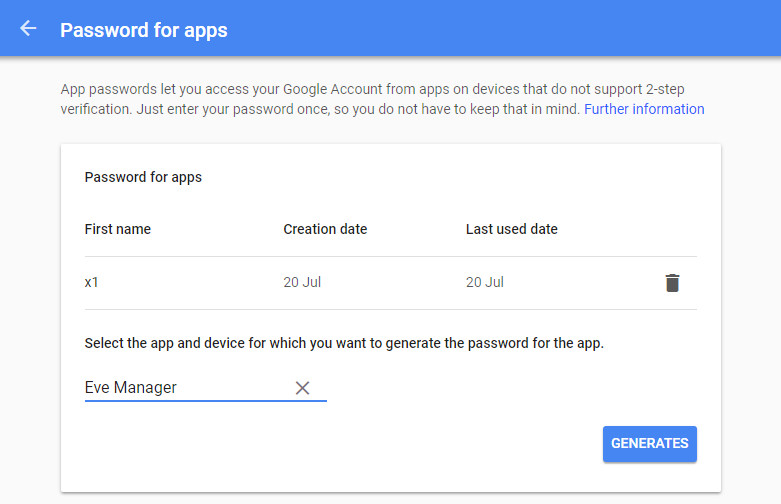Focus the Eve Manager input field
Viewport: 781px width, 504px height.
point(187,387)
